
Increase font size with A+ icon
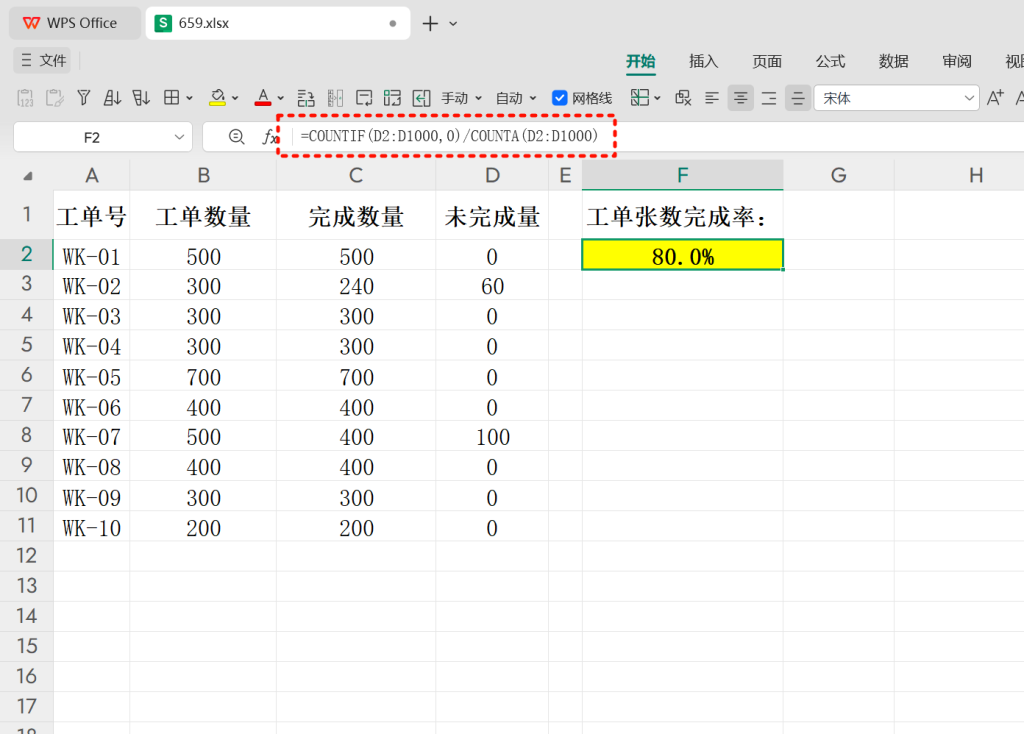995,98
